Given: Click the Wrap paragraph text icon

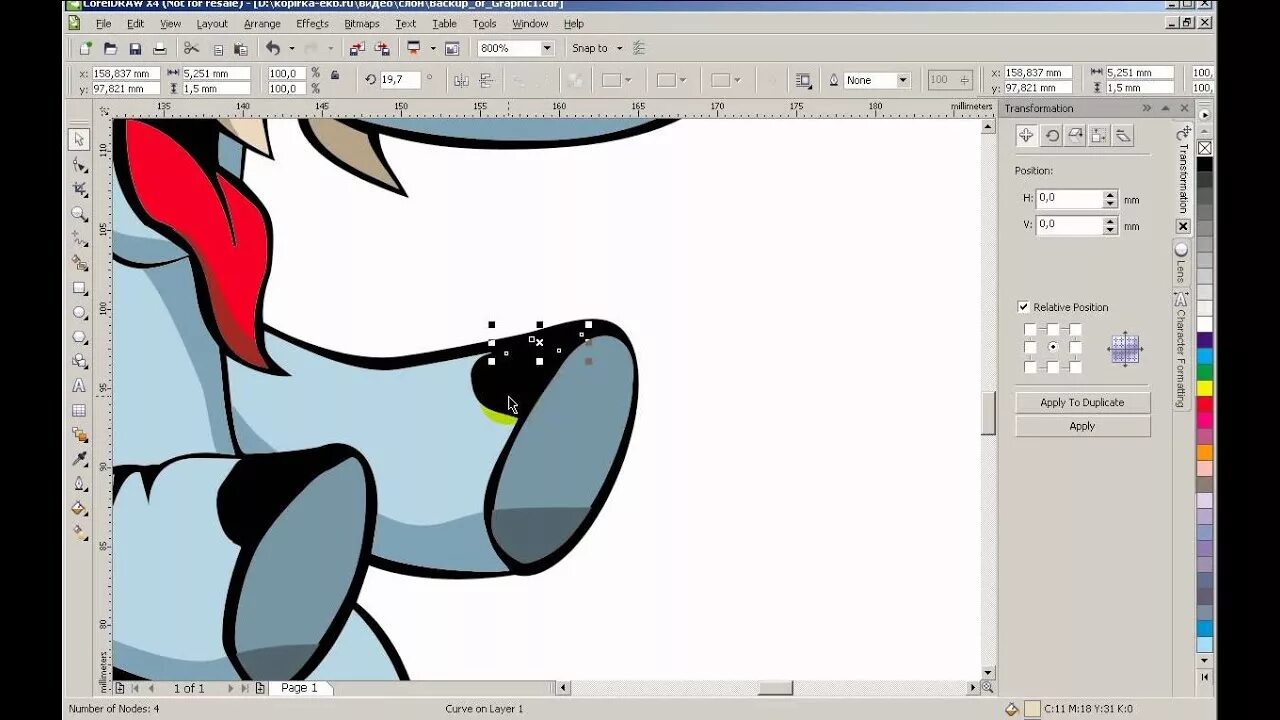Looking at the screenshot, I should pos(803,80).
